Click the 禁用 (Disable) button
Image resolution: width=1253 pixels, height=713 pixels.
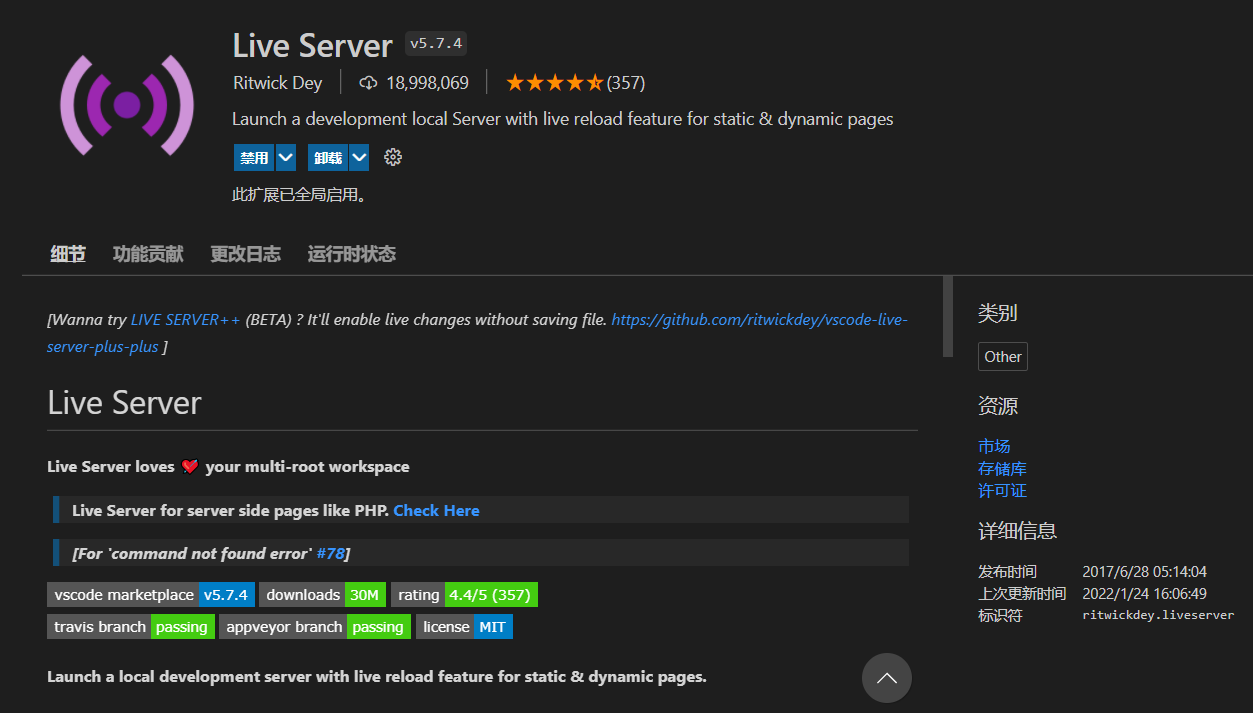[255, 158]
